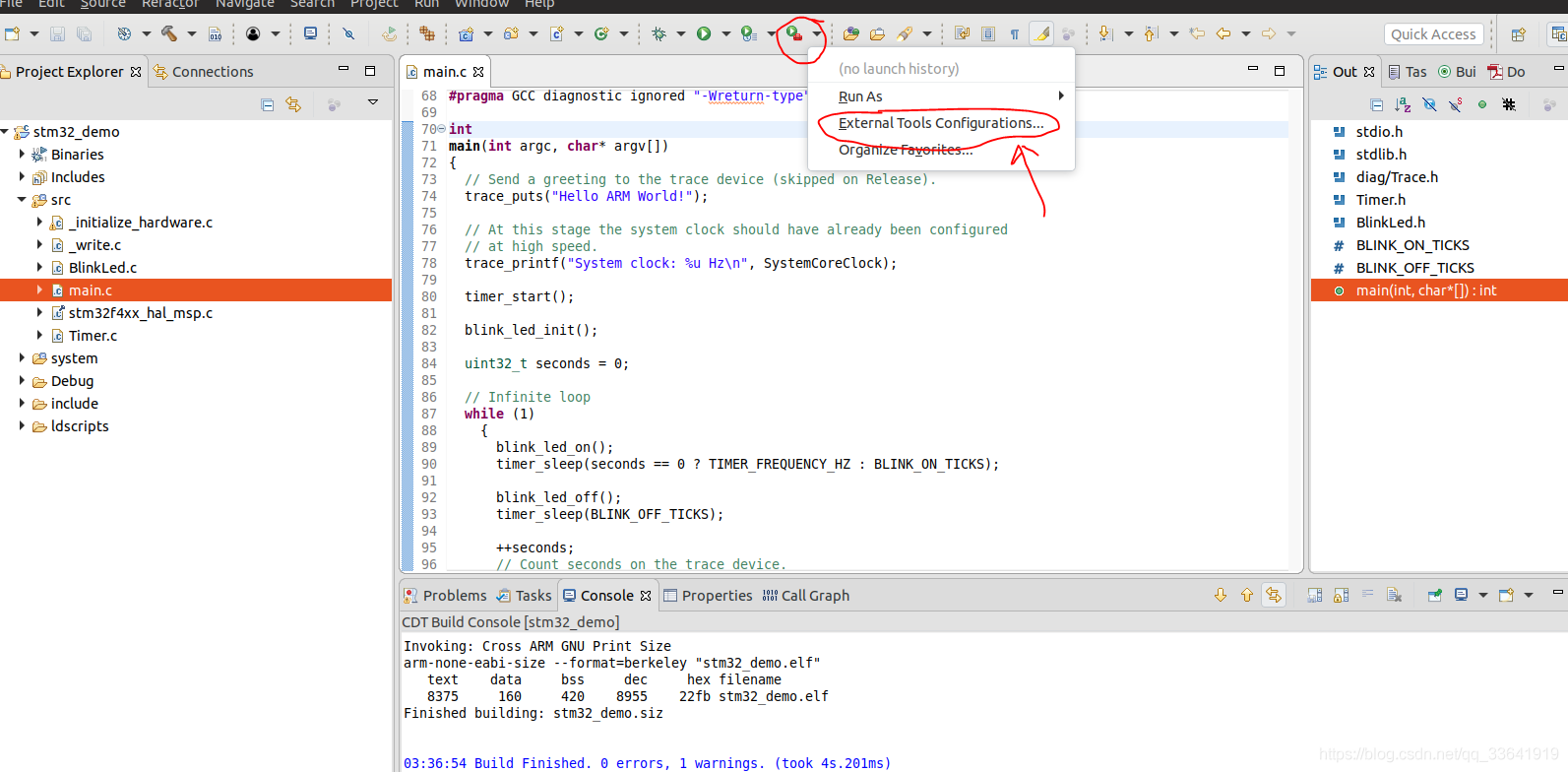Image resolution: width=1568 pixels, height=772 pixels.
Task: Click the green Run play icon
Action: coord(704,33)
